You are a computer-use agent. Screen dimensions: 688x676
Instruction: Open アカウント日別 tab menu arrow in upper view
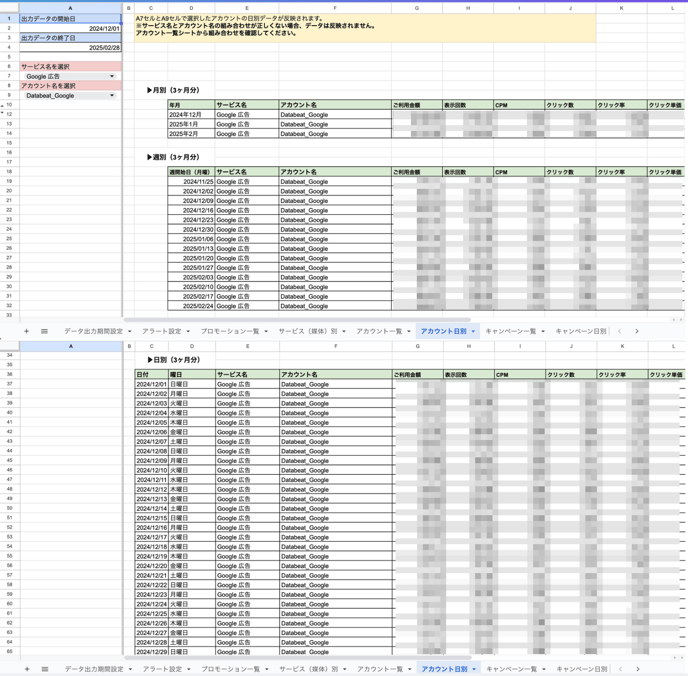click(x=473, y=331)
